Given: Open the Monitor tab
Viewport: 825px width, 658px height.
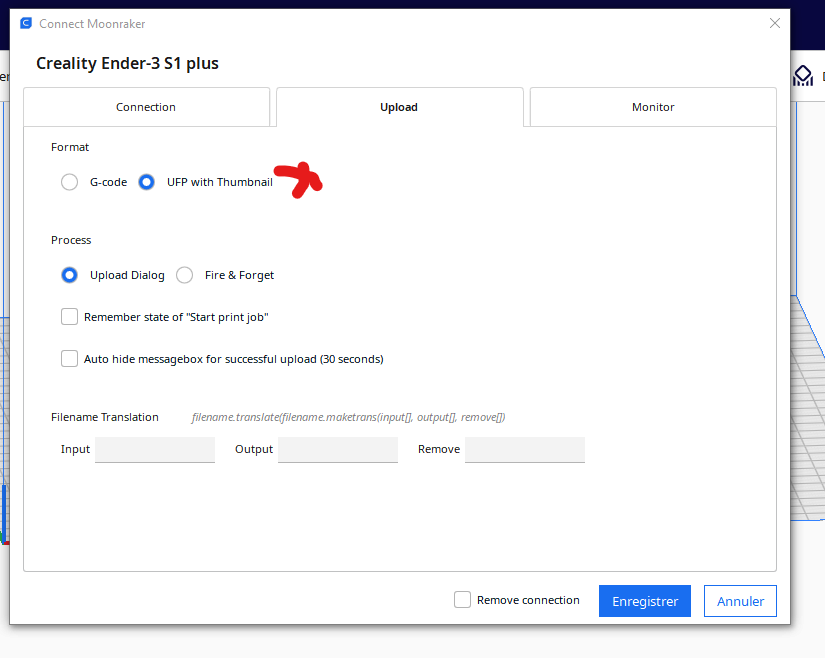Looking at the screenshot, I should coord(653,107).
